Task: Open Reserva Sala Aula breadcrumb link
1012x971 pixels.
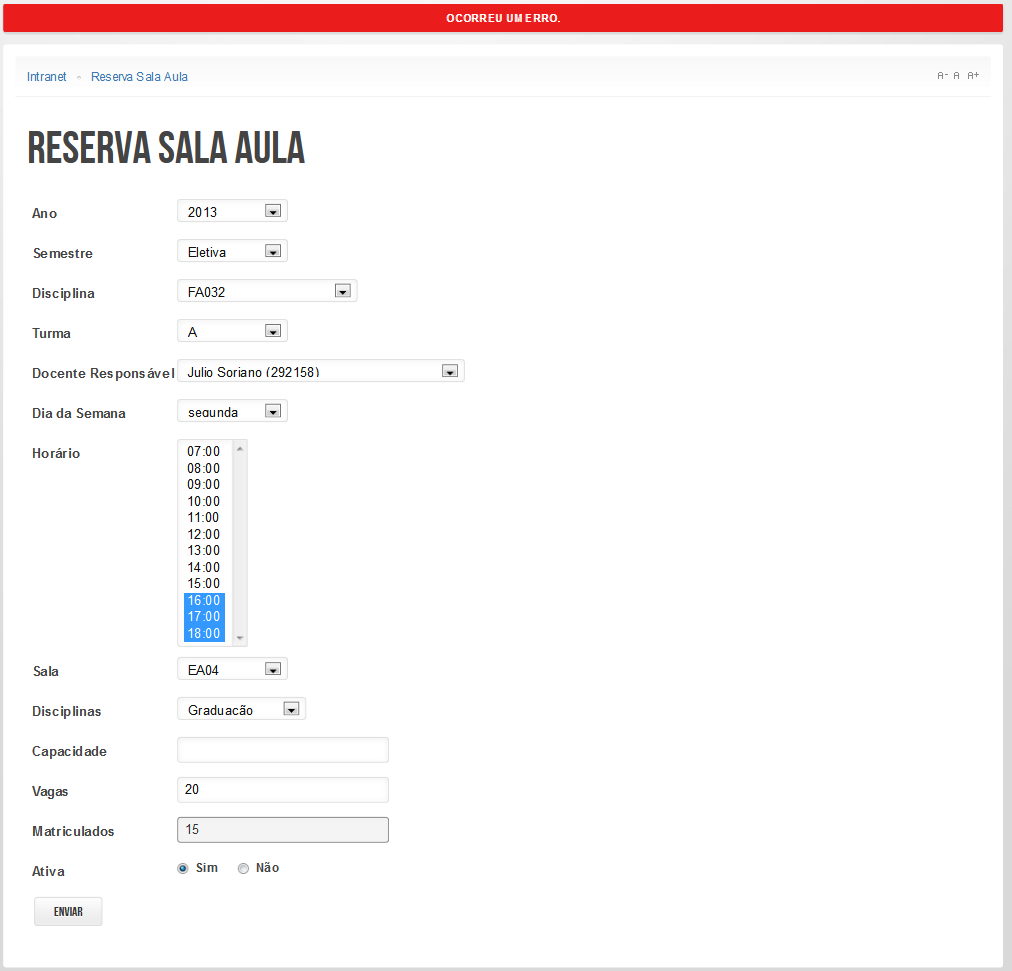Action: click(x=139, y=77)
